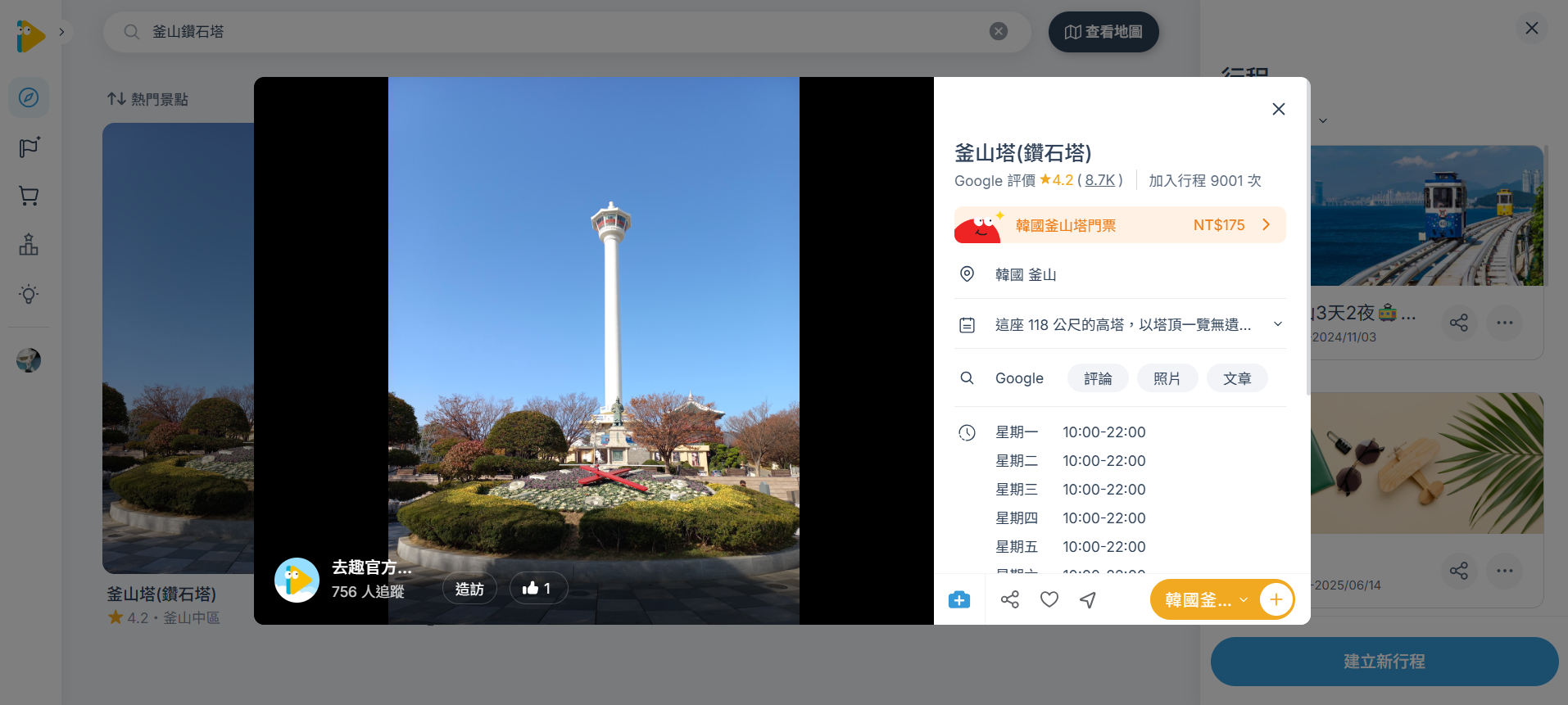This screenshot has height=705, width=1568.
Task: Share the 2025/06/14 itinerary
Action: pos(1459,571)
